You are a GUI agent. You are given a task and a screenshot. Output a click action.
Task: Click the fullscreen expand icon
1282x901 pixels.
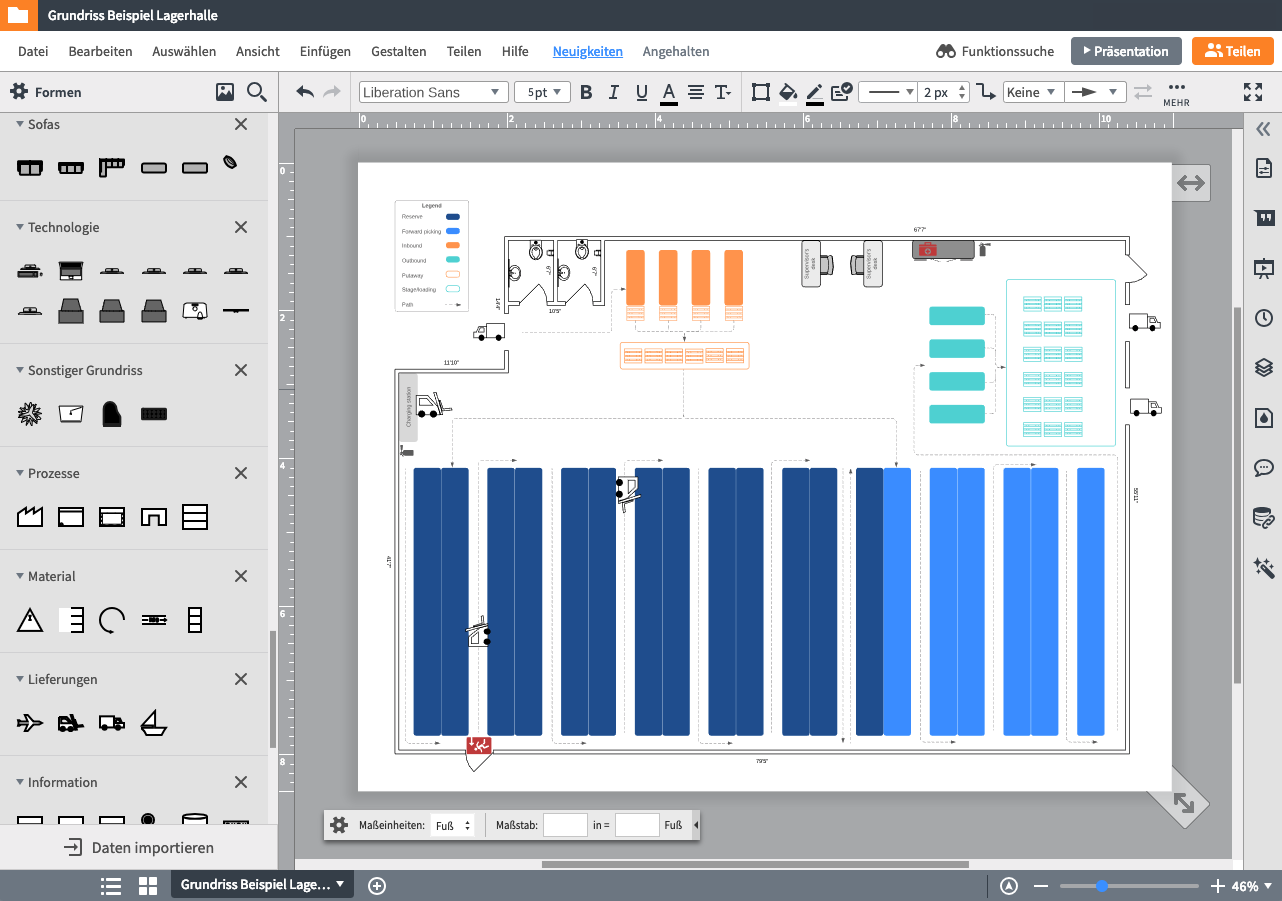1252,92
